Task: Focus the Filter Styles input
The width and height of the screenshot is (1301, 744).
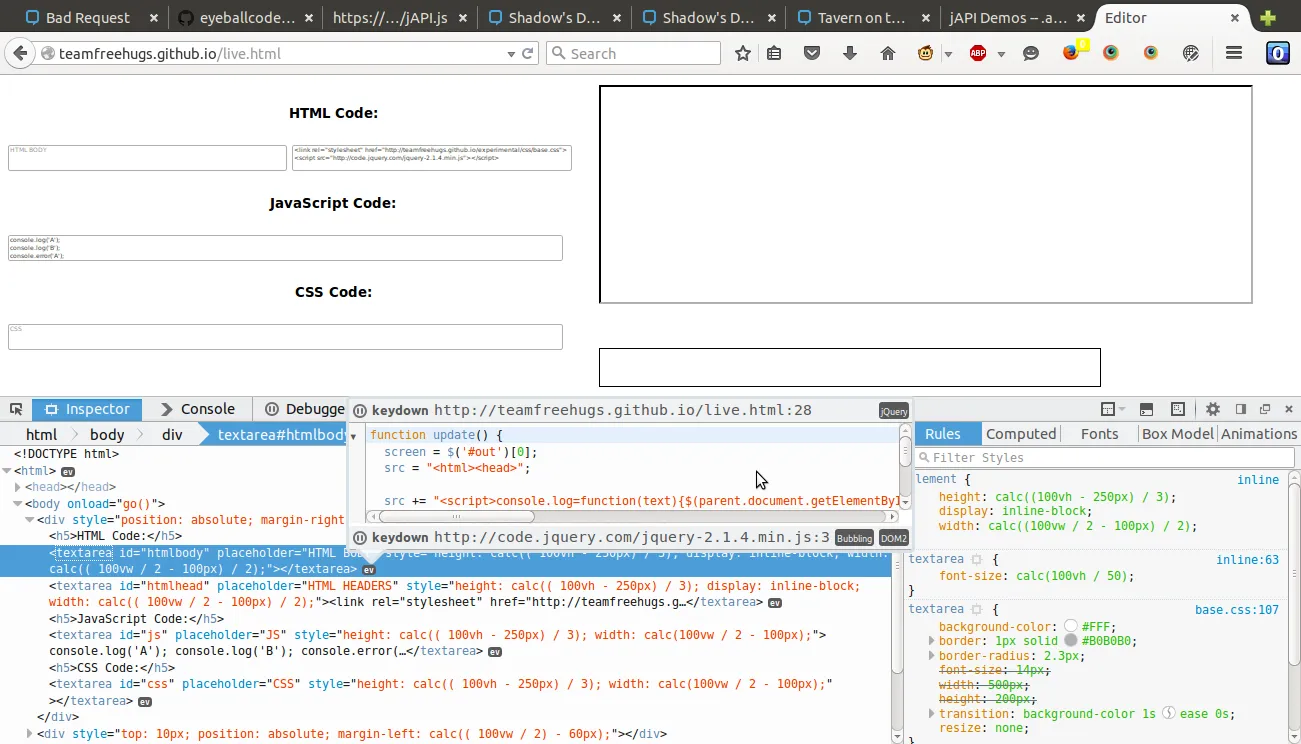Action: (1104, 458)
